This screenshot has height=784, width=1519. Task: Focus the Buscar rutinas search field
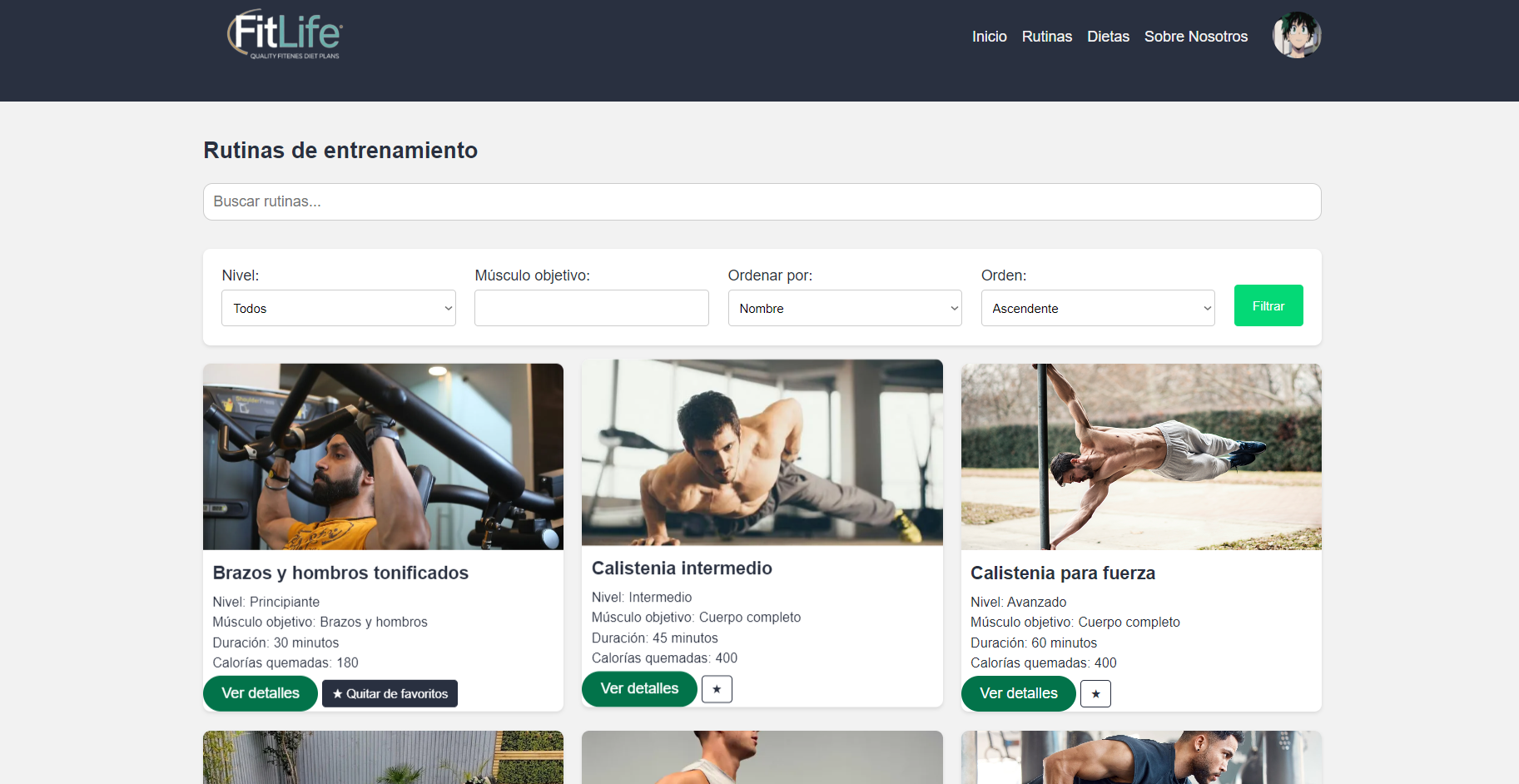(762, 201)
